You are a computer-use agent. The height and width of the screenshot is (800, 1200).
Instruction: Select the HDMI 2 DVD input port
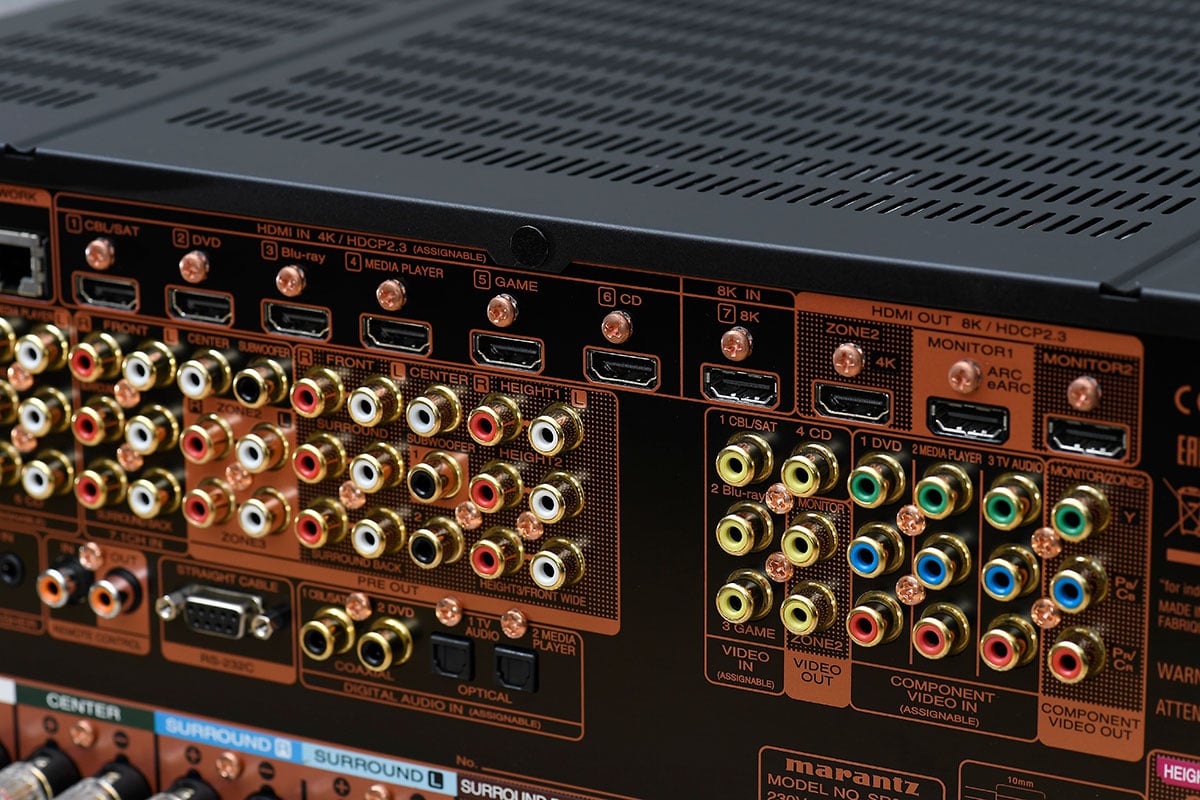(x=200, y=305)
